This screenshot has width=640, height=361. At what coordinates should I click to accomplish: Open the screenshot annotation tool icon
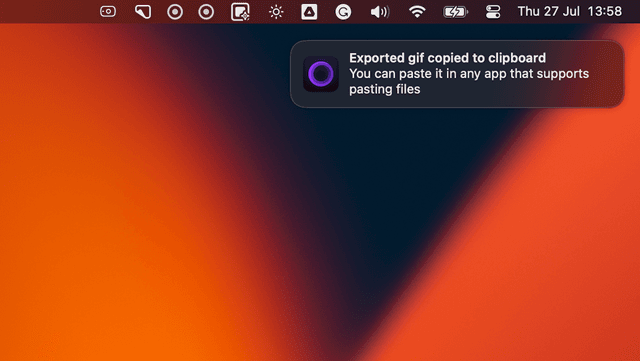[x=240, y=12]
